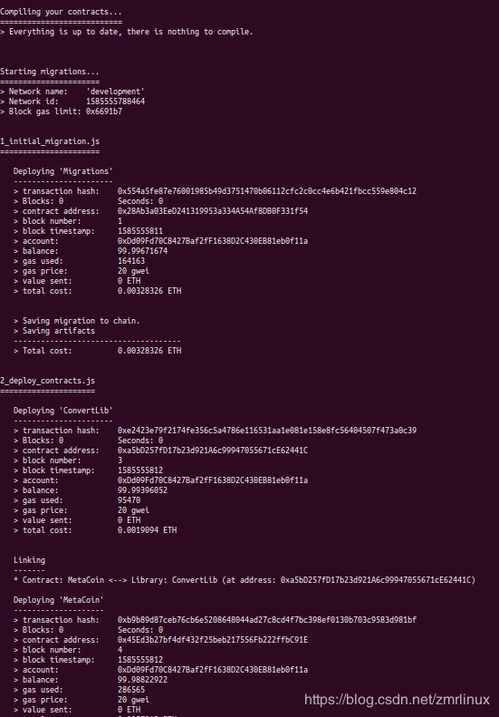
Task: Click the MetaCoin transaction hash value
Action: pos(267,620)
